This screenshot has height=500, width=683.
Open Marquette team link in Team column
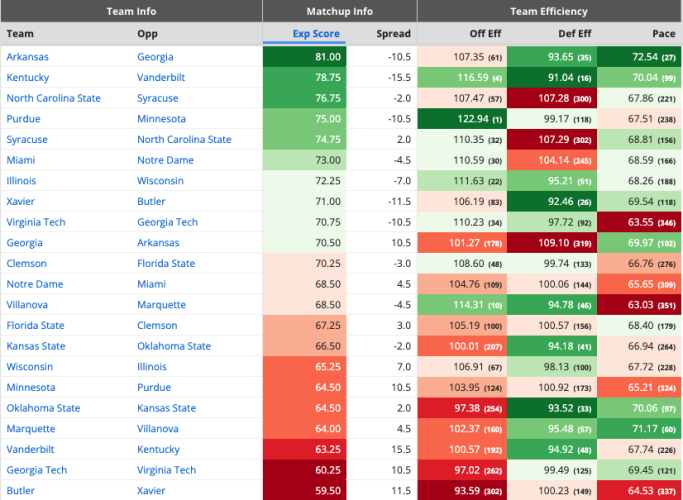tap(31, 429)
